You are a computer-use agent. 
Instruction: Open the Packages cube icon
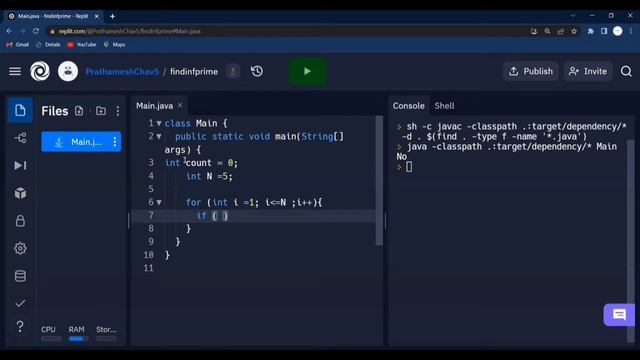[20, 193]
